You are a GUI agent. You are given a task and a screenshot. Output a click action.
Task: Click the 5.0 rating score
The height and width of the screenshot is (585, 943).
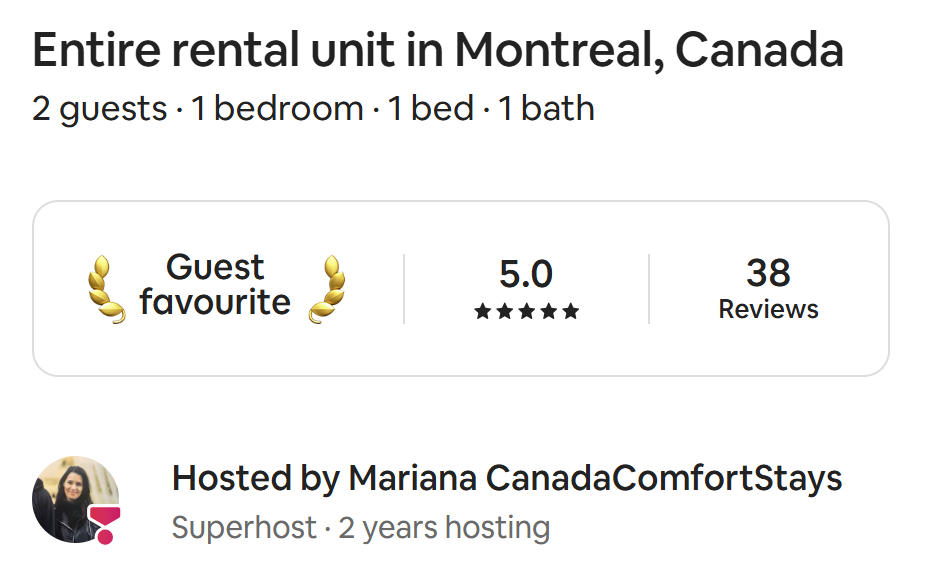[526, 274]
